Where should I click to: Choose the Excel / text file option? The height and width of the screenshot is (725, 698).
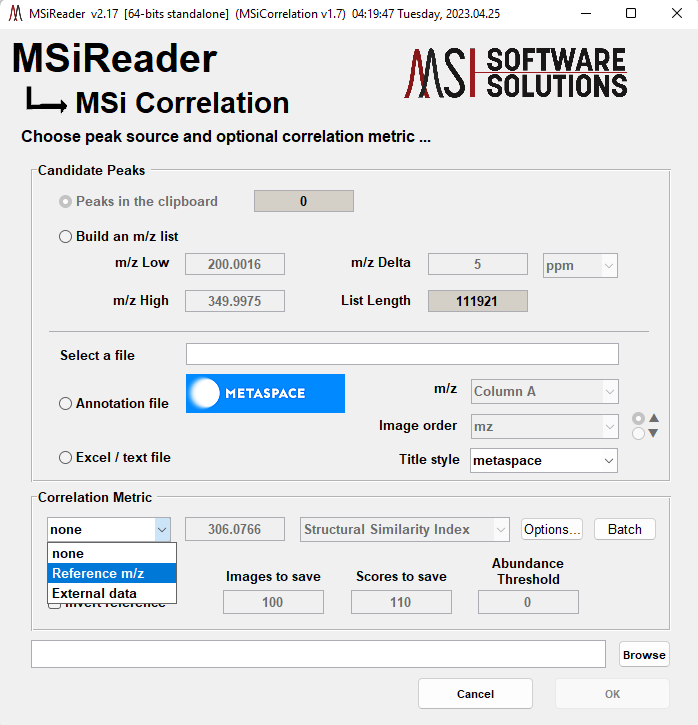pyautogui.click(x=65, y=458)
